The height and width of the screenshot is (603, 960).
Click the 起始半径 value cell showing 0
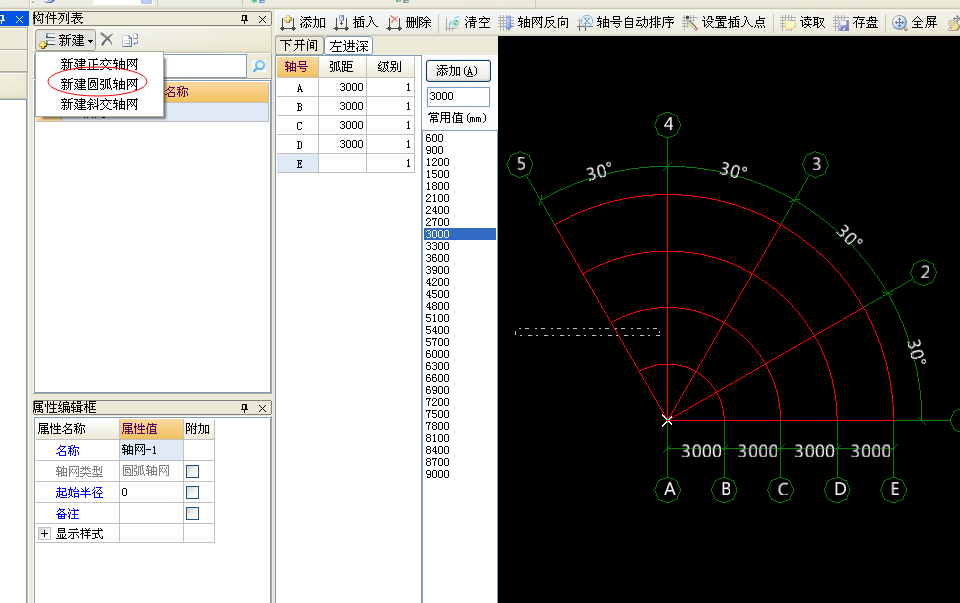click(x=151, y=492)
